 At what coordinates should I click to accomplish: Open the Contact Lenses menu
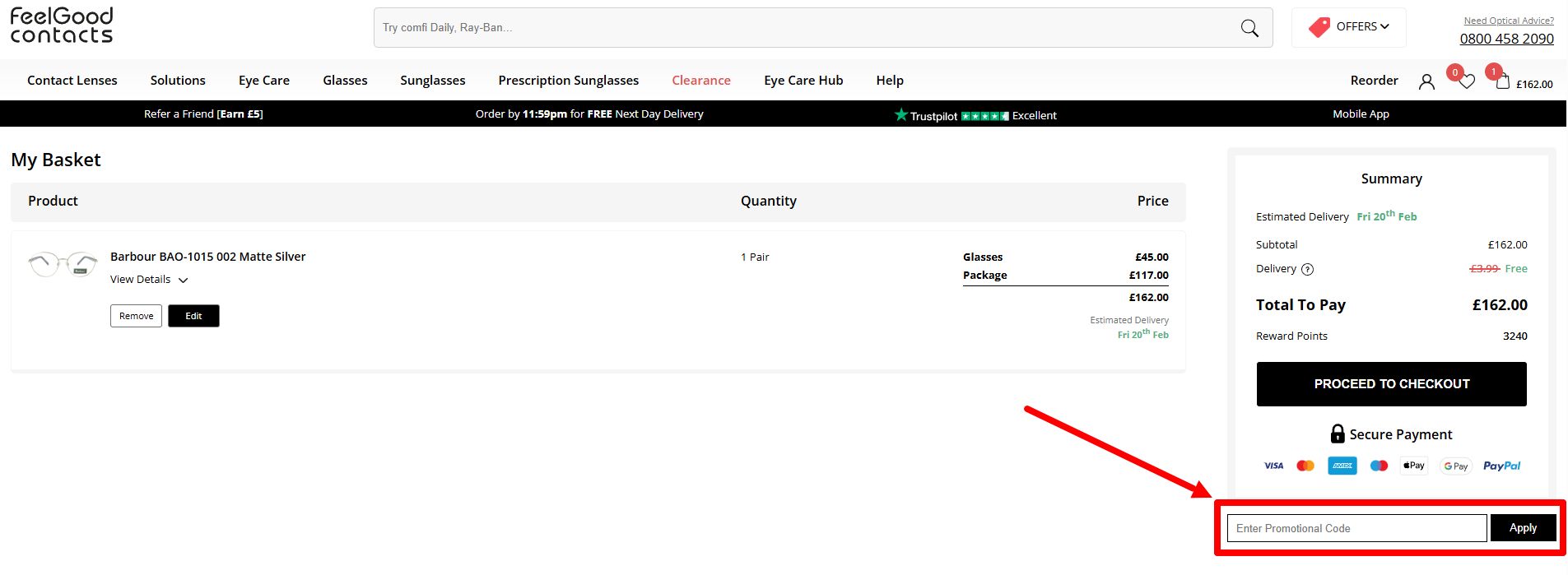pos(72,81)
